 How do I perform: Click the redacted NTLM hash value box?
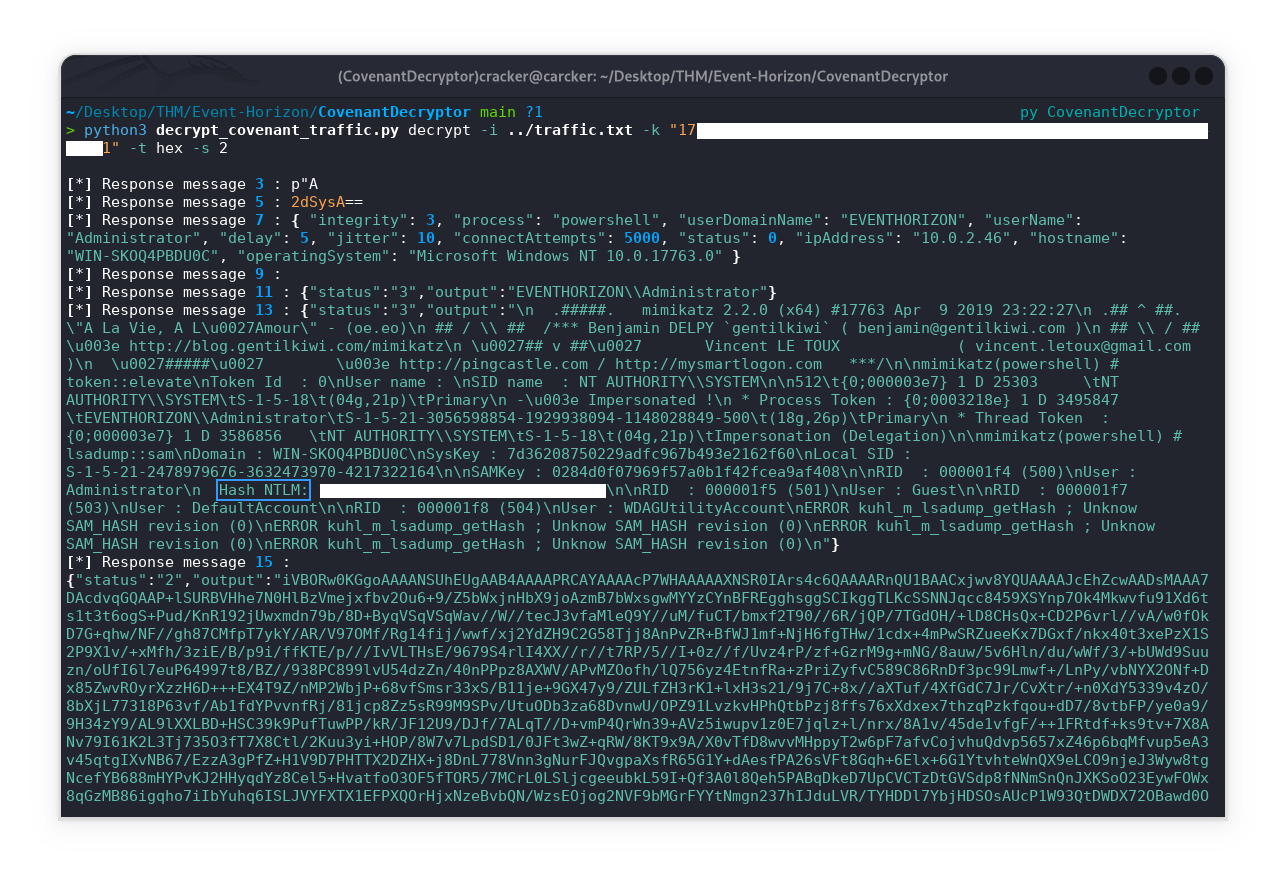pyautogui.click(x=462, y=490)
